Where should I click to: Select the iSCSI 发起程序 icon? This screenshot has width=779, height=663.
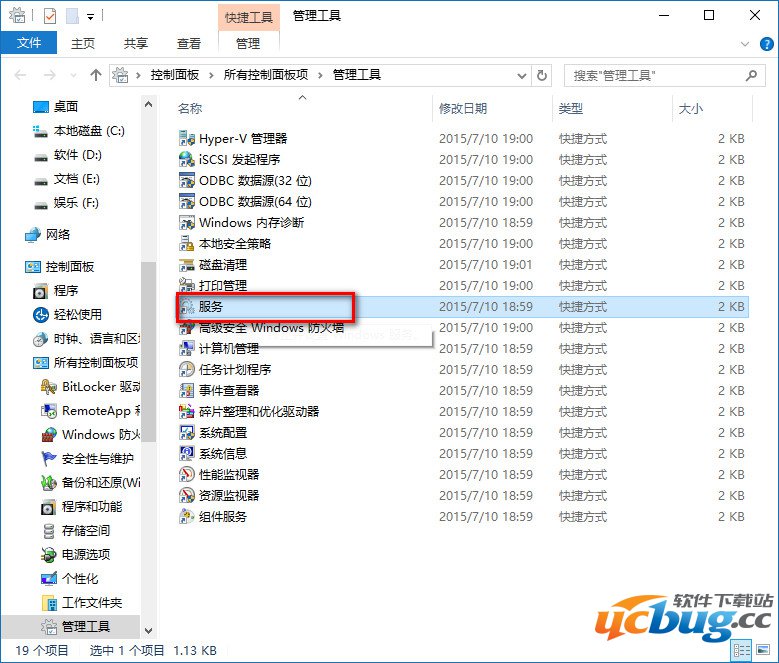[186, 160]
